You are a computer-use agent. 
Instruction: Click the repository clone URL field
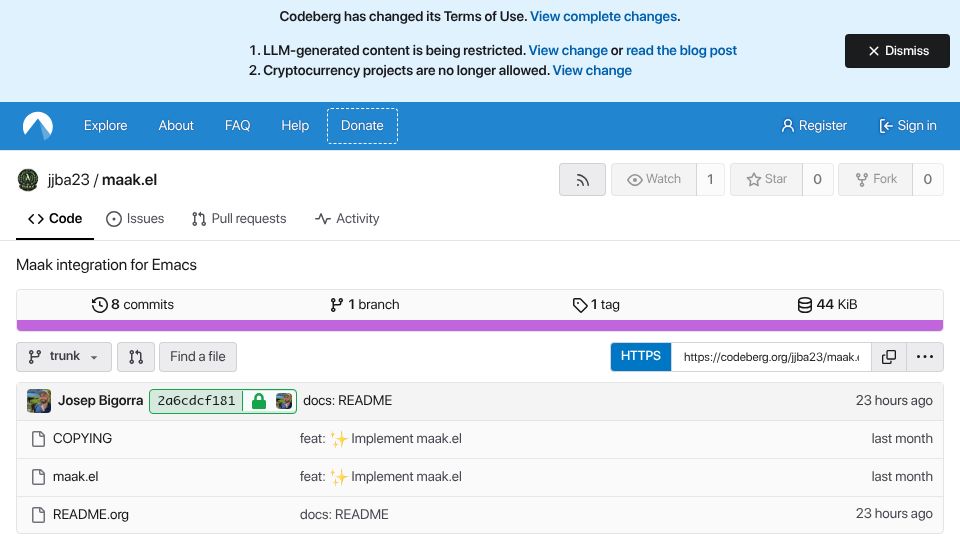(x=771, y=357)
